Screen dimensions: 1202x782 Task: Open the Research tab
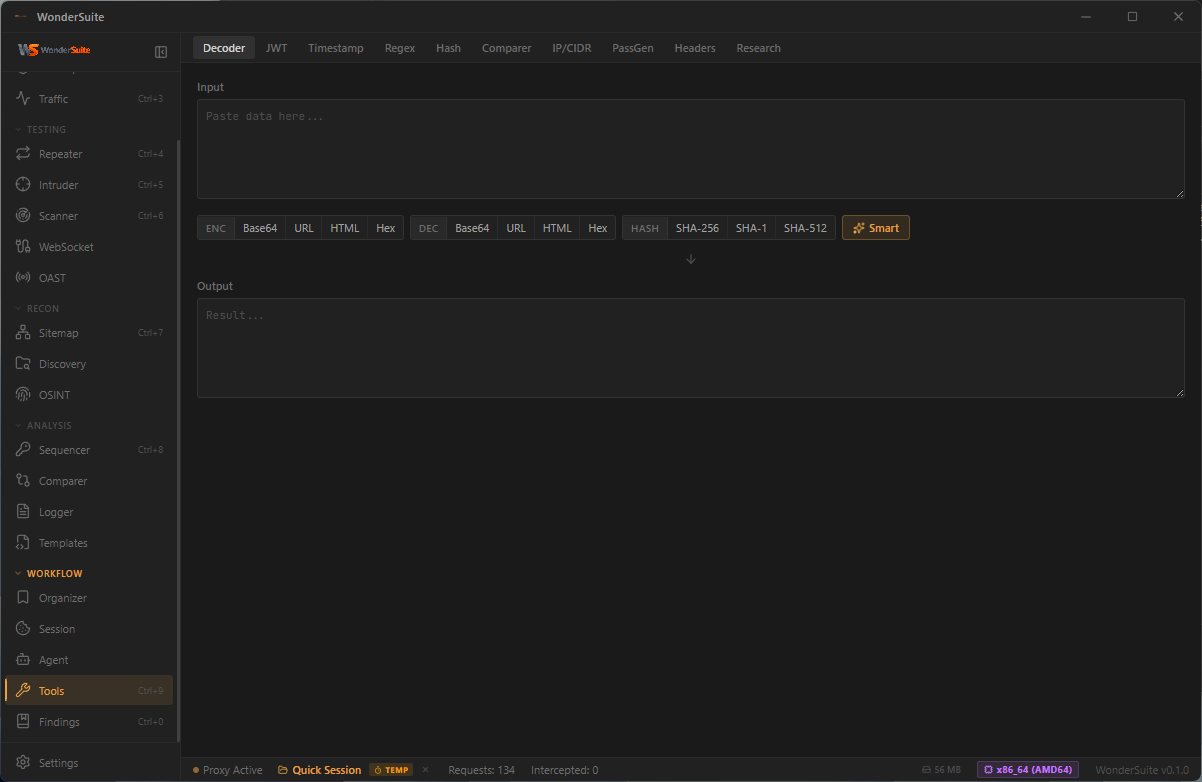point(759,48)
